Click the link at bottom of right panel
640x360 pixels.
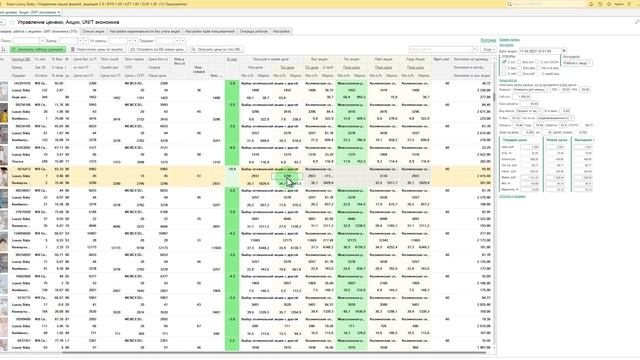tap(512, 196)
